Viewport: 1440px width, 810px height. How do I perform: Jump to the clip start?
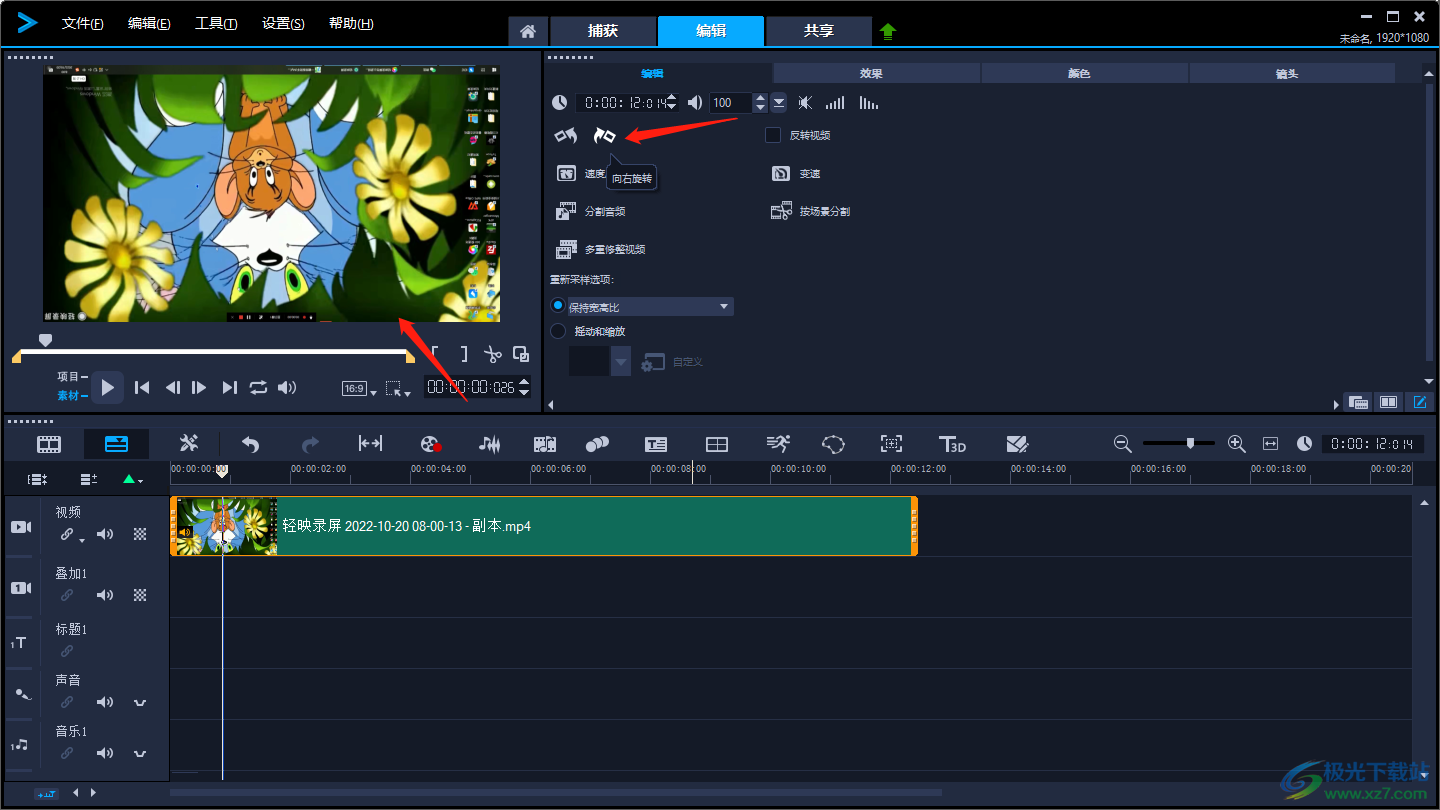pos(143,387)
